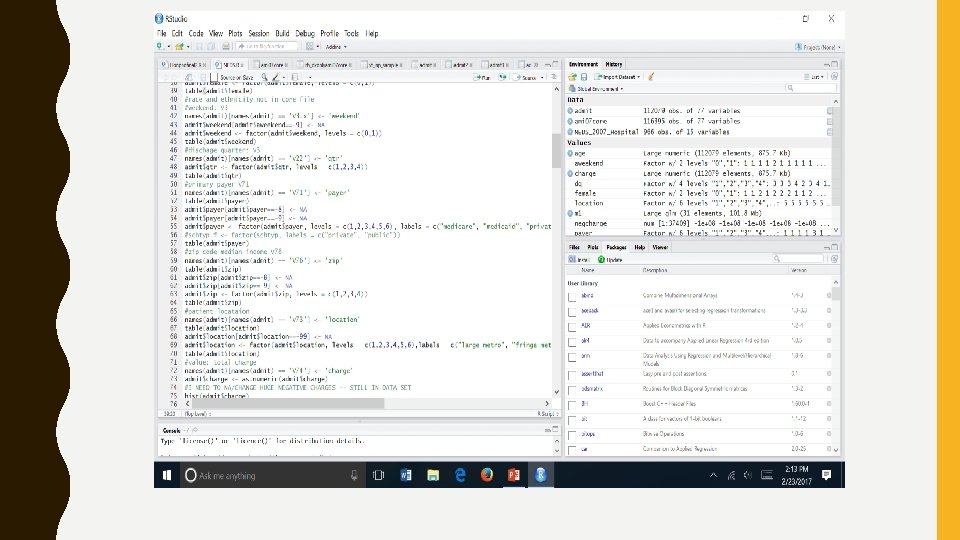Check the arm package checkbox
The image size is (960, 540).
(572, 358)
